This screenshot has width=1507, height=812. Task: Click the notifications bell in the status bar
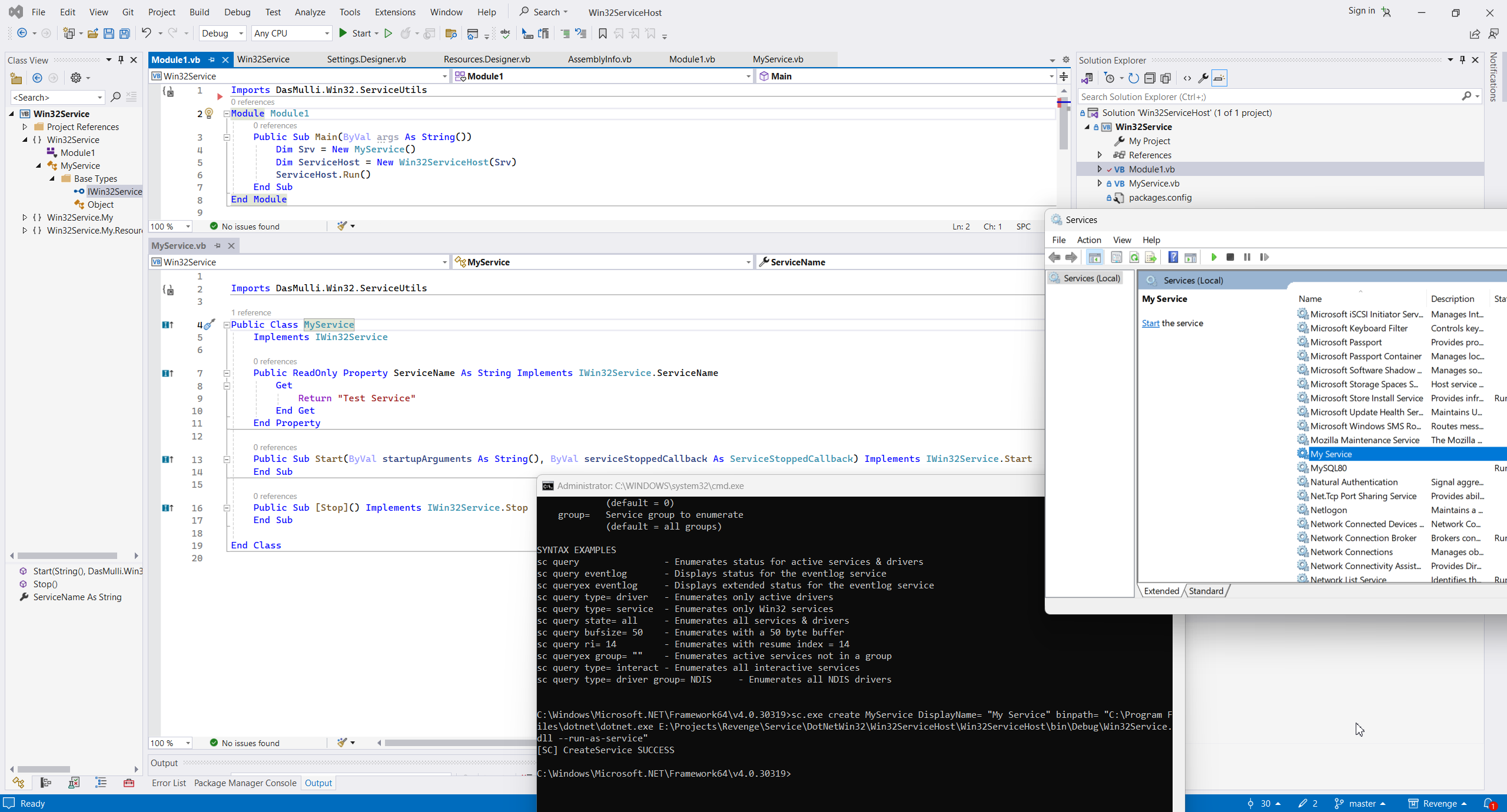(x=1489, y=803)
